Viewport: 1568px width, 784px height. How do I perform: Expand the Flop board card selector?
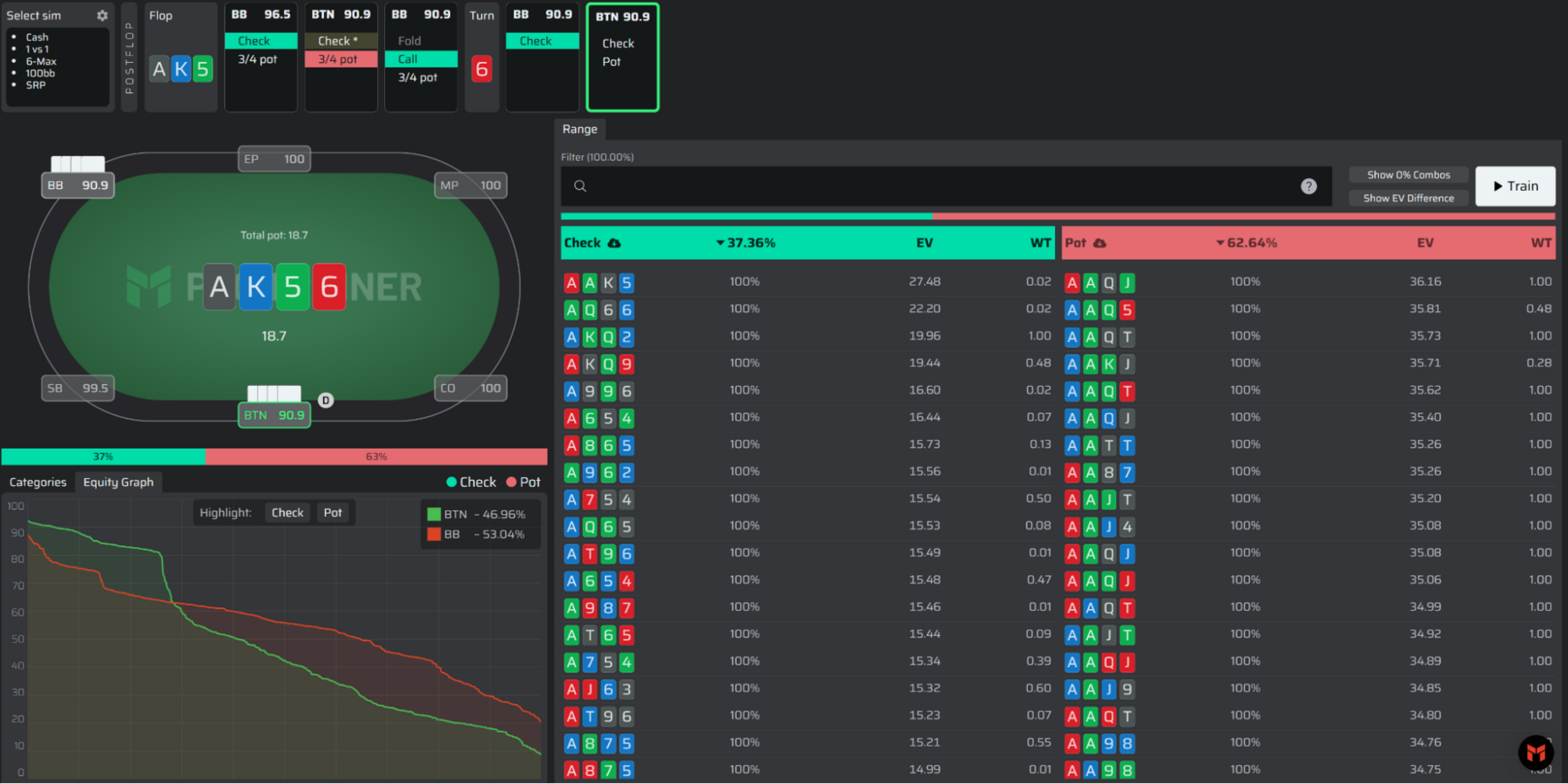tap(180, 69)
